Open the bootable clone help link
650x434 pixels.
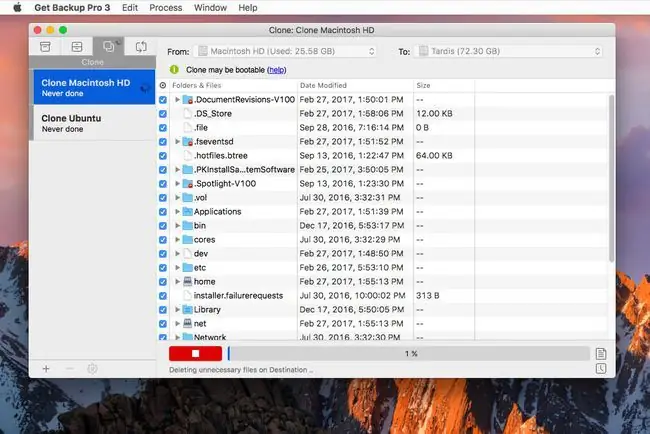[276, 70]
